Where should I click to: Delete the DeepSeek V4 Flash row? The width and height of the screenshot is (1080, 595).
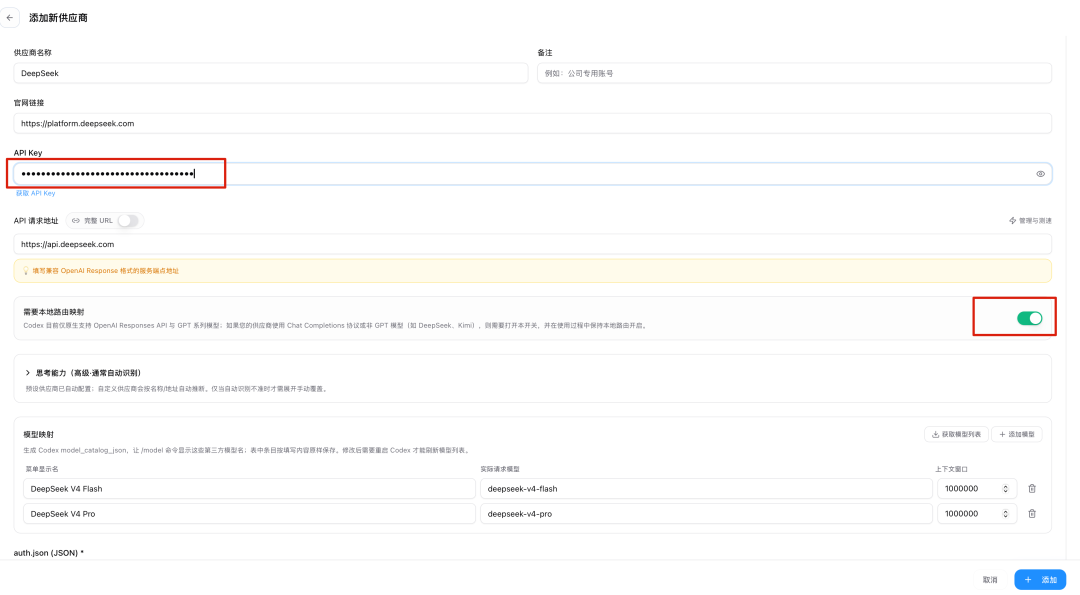pos(1032,489)
